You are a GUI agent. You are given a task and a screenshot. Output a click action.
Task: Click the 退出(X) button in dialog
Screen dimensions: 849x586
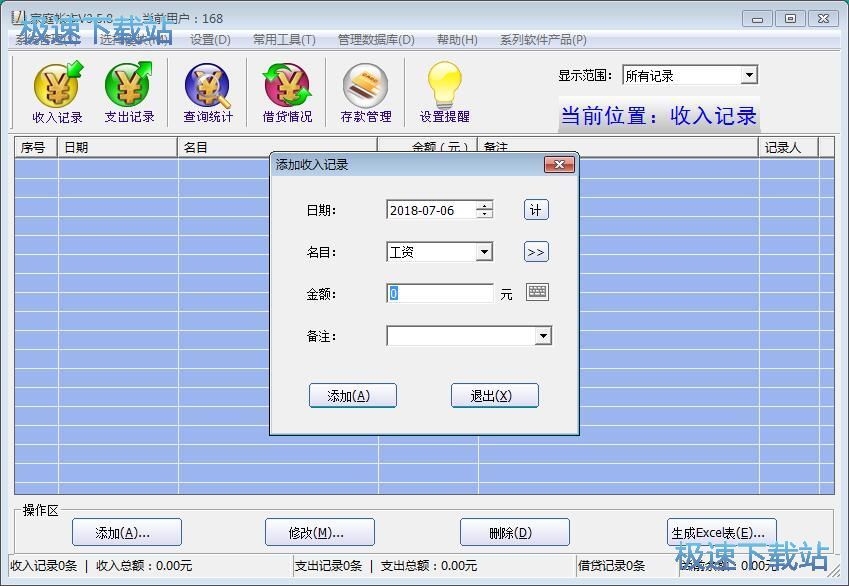(x=494, y=396)
